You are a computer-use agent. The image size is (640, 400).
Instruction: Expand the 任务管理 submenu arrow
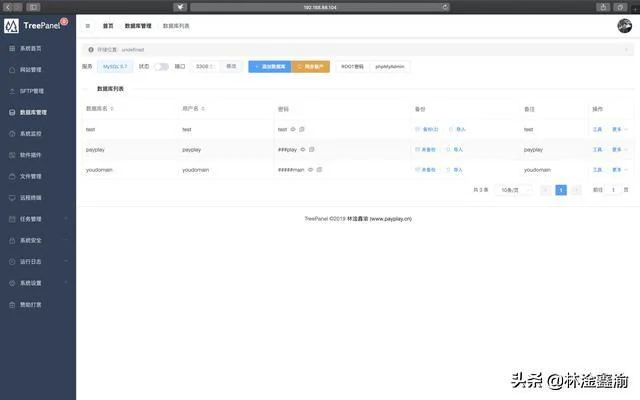pos(66,219)
